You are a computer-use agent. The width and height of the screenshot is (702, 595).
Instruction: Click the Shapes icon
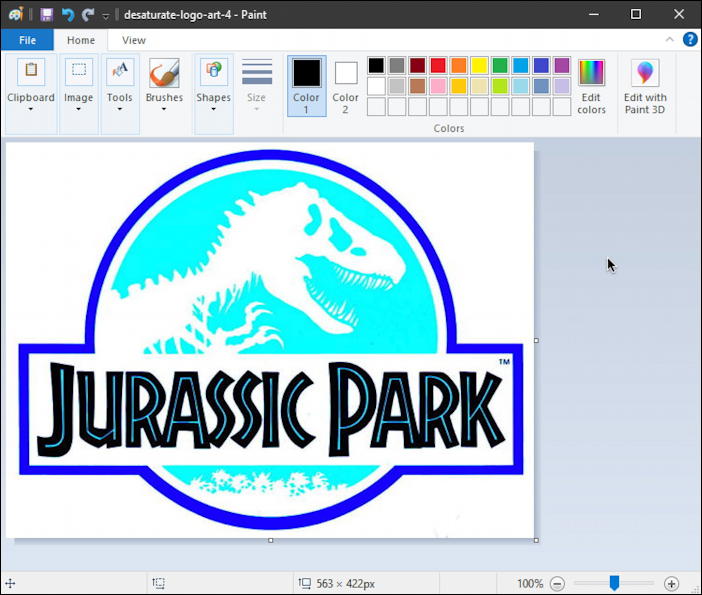(214, 71)
